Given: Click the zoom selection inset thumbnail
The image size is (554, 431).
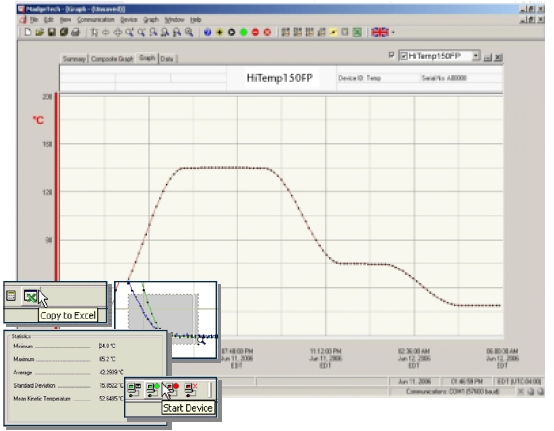Looking at the screenshot, I should pos(165,320).
